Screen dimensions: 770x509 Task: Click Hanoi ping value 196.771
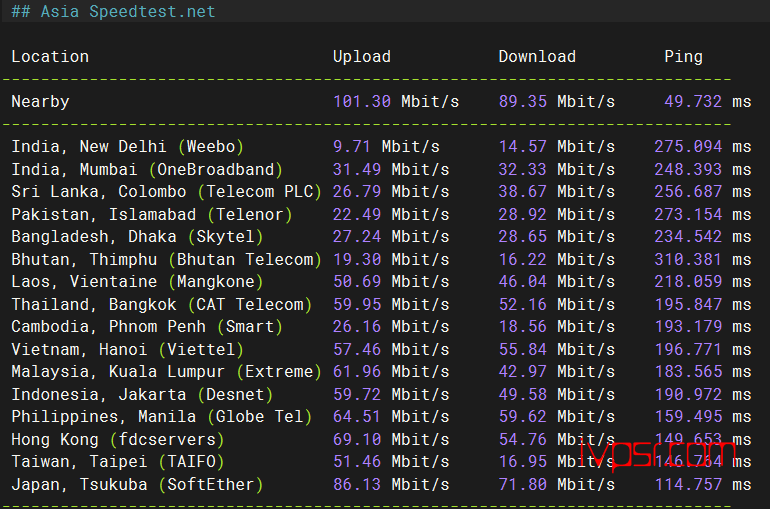(x=688, y=349)
